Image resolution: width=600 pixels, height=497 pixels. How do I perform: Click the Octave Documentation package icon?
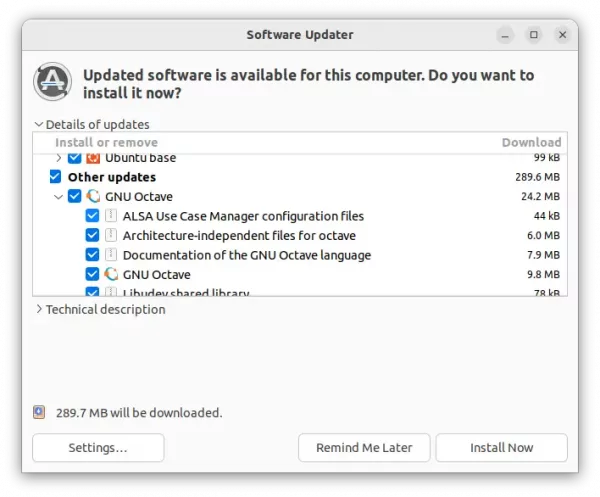[111, 255]
